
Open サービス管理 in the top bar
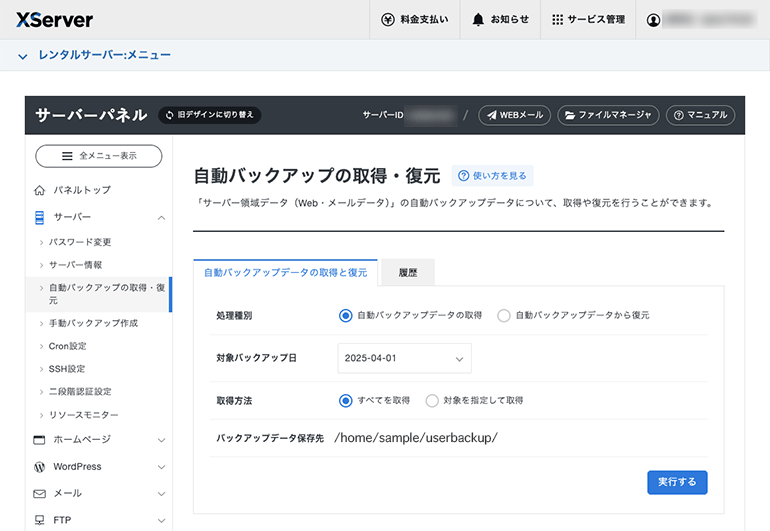588,20
